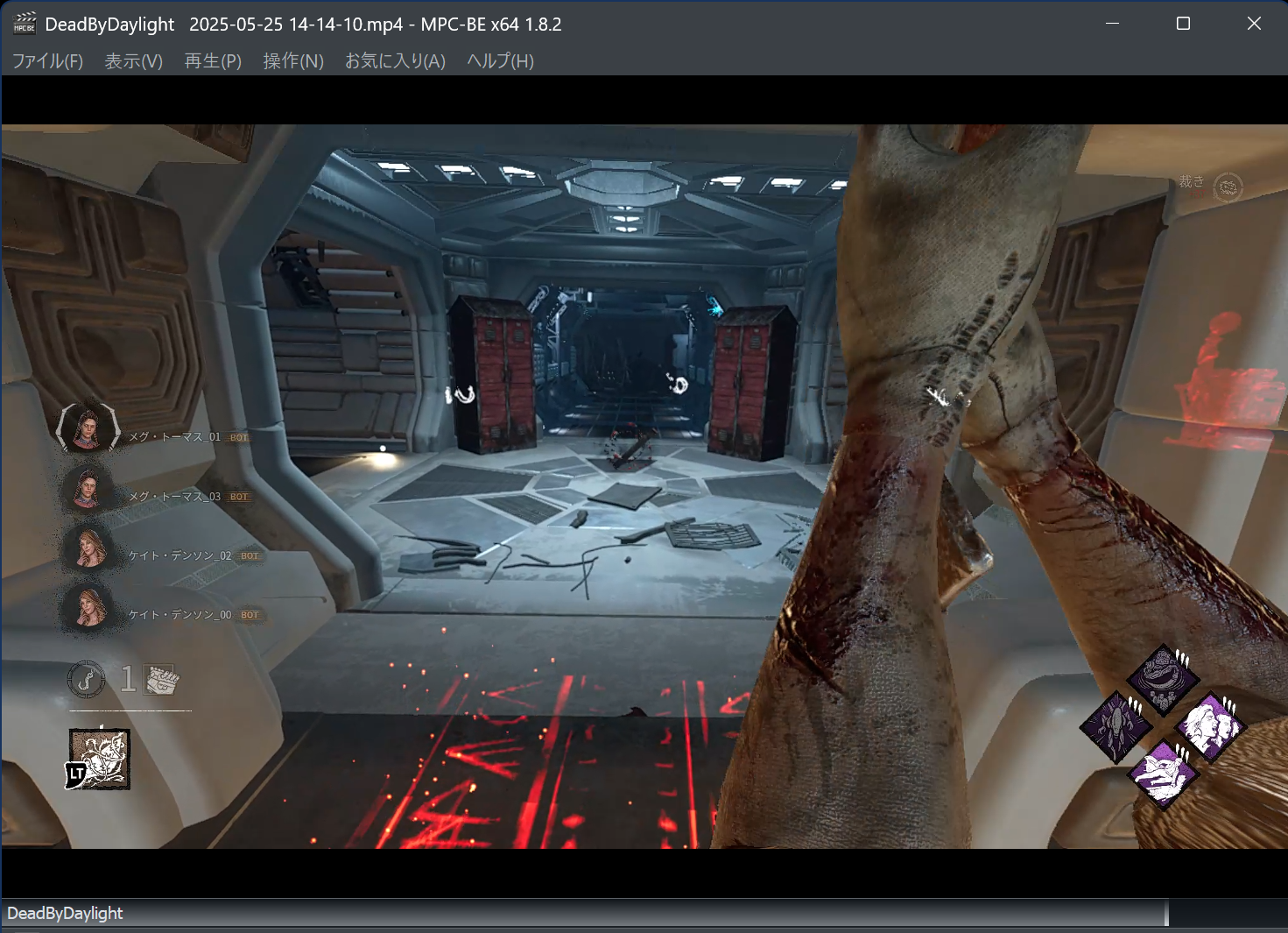1288x933 pixels.
Task: Close the MPC-BE window
Action: [x=1254, y=24]
